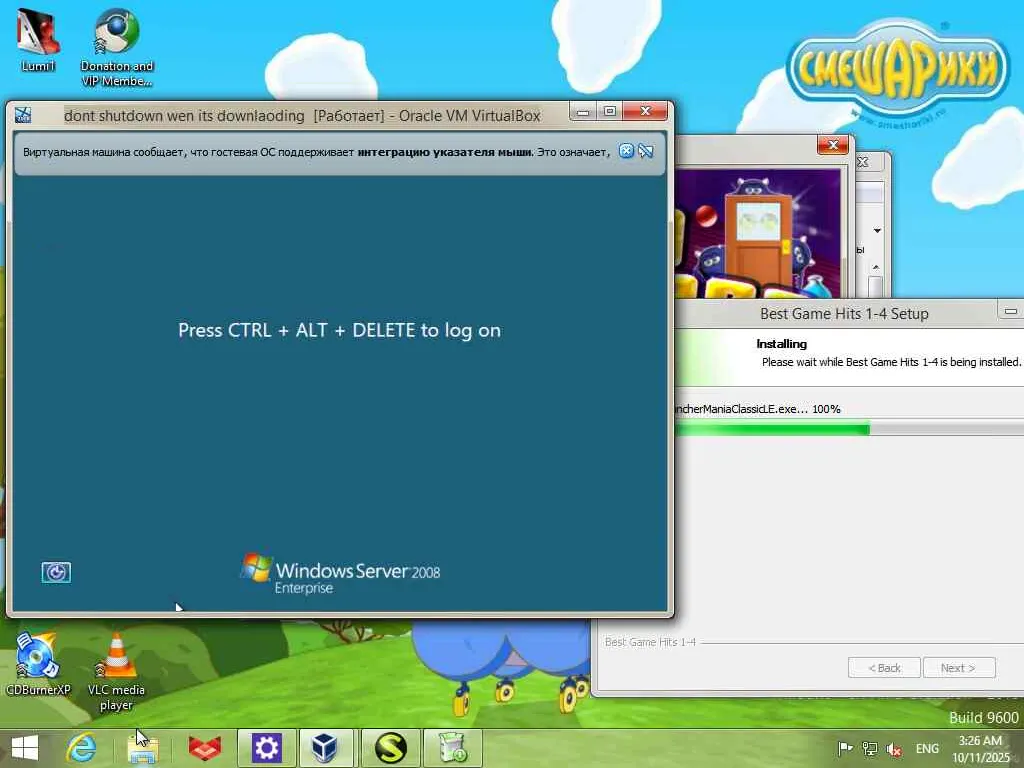Open Action Center flag in system tray
The height and width of the screenshot is (768, 1024).
[845, 748]
